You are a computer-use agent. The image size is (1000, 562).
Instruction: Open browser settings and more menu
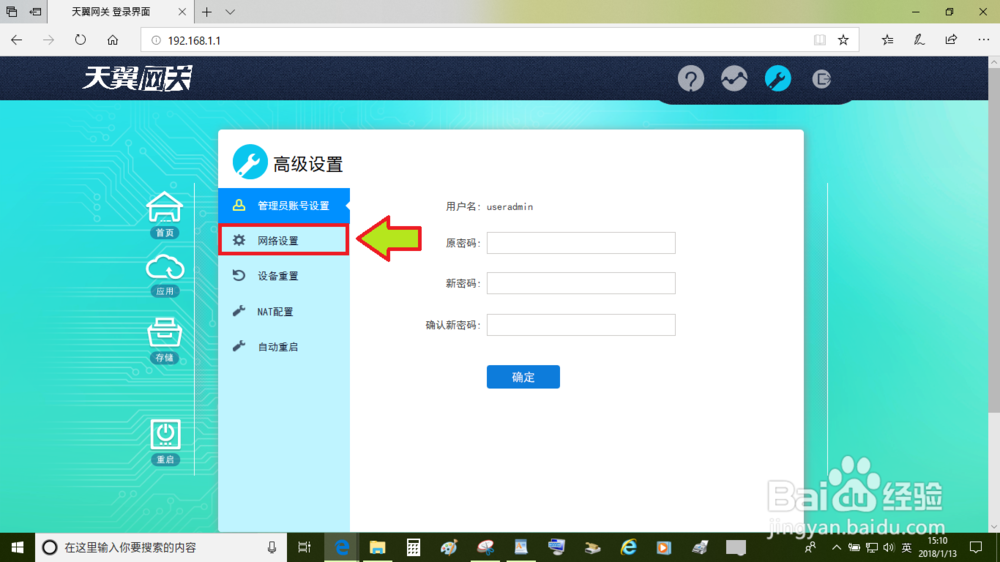pos(983,40)
